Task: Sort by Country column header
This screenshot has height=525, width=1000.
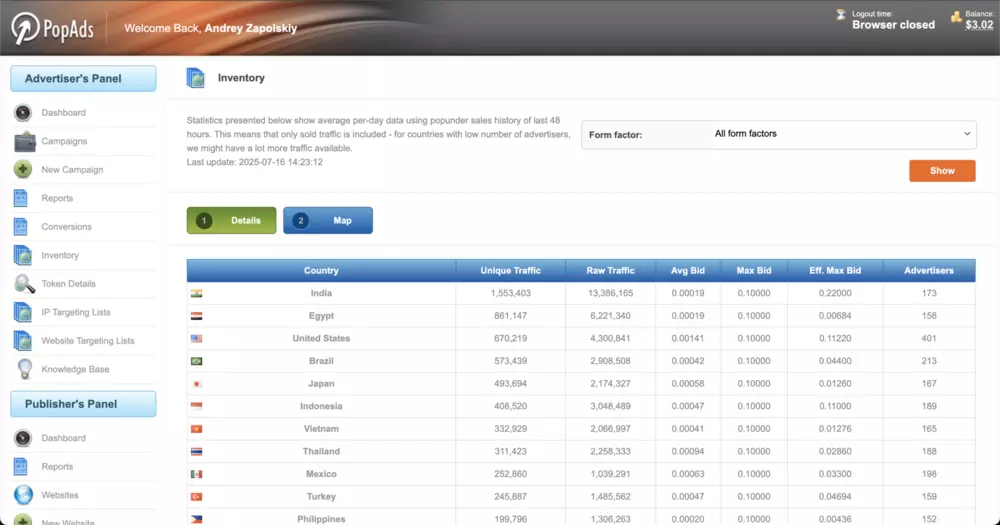Action: coord(321,270)
